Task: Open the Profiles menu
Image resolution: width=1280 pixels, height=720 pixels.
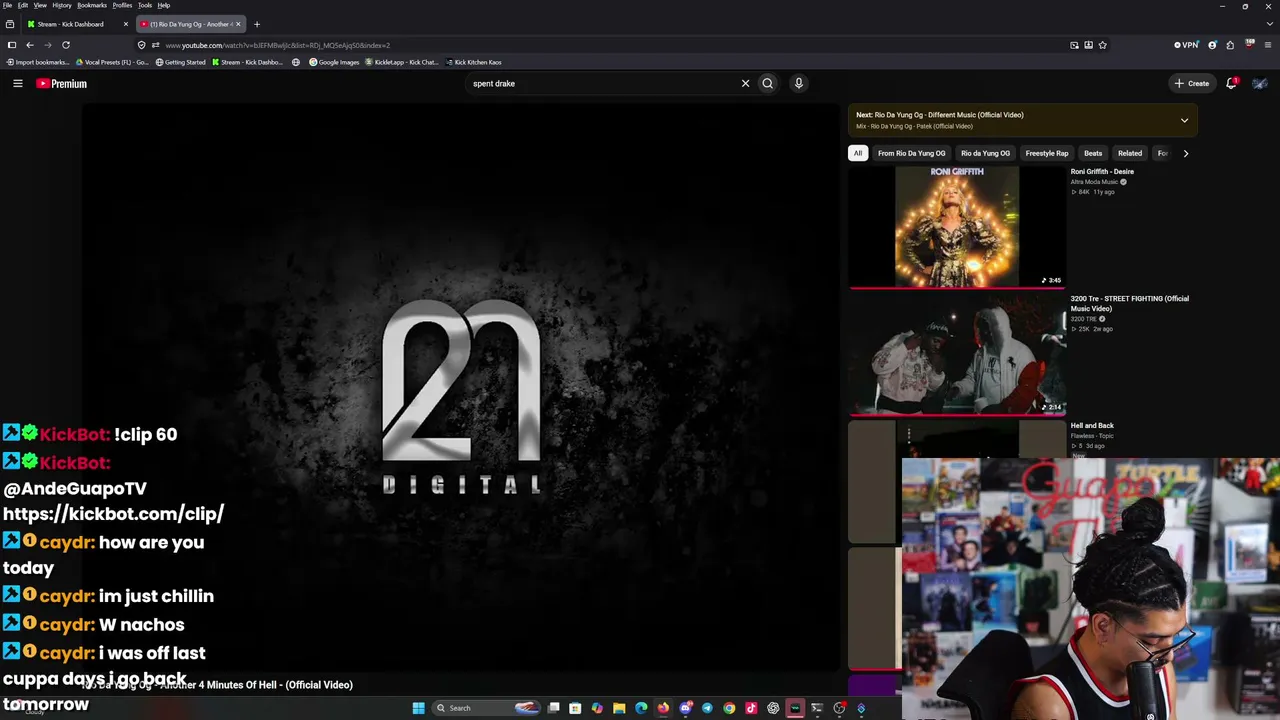Action: pos(122,5)
